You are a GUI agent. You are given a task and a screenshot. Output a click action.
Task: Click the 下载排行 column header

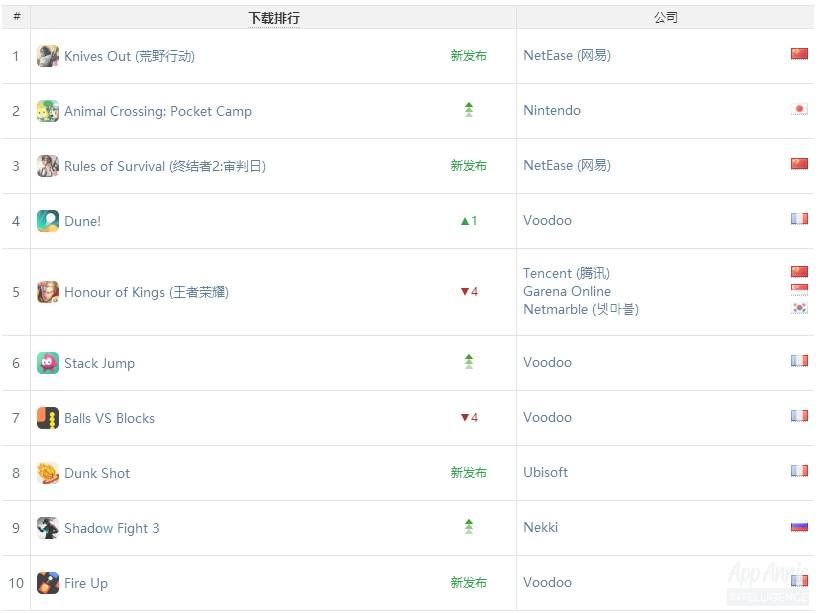tap(273, 17)
